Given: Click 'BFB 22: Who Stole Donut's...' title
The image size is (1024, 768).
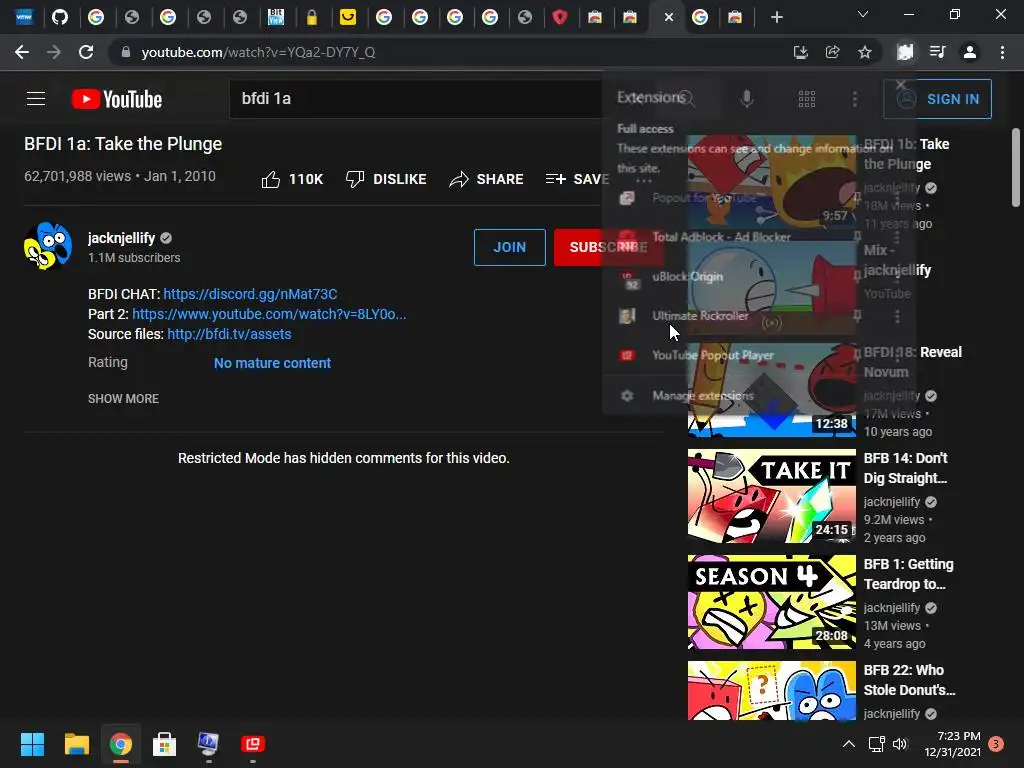Looking at the screenshot, I should tap(909, 680).
